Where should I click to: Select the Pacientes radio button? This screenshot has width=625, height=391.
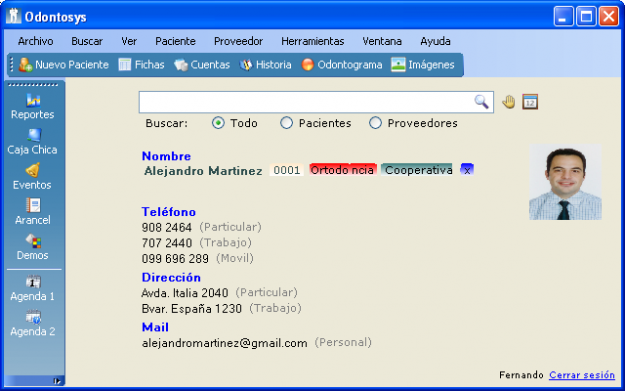[x=286, y=123]
